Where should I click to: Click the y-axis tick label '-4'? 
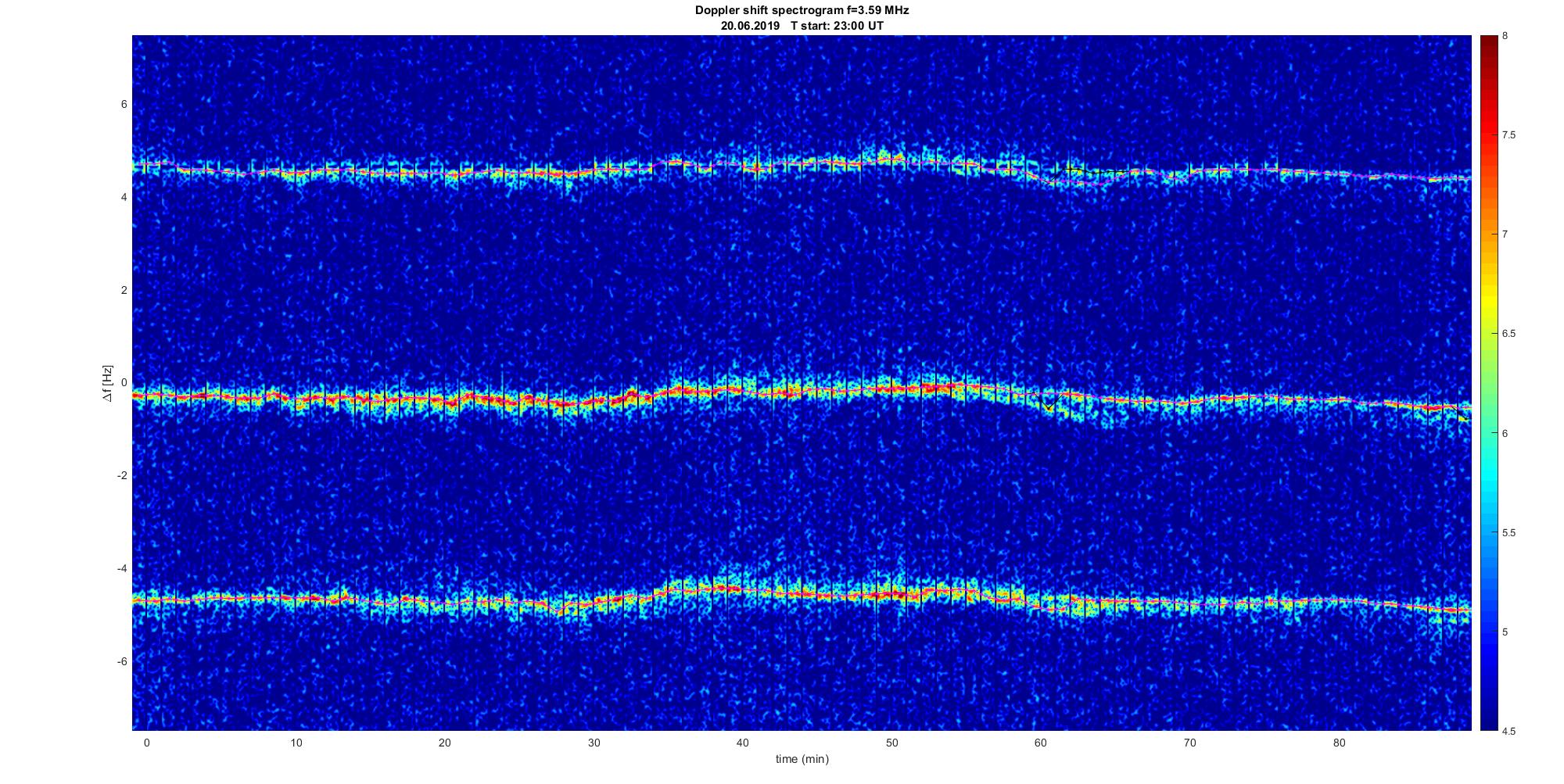pos(122,568)
